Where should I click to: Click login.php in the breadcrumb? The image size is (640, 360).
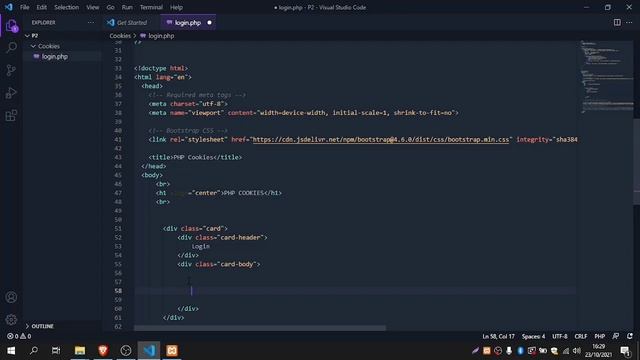point(161,36)
